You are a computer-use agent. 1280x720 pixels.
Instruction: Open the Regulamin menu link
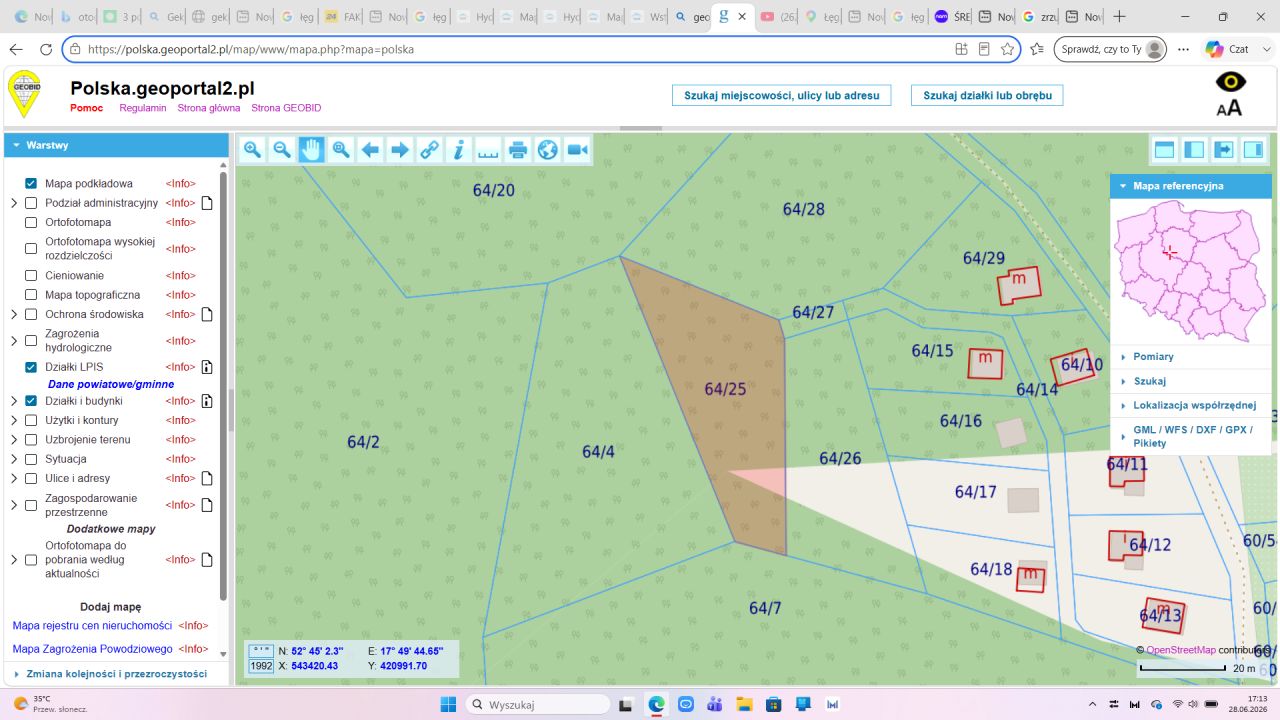coord(143,108)
